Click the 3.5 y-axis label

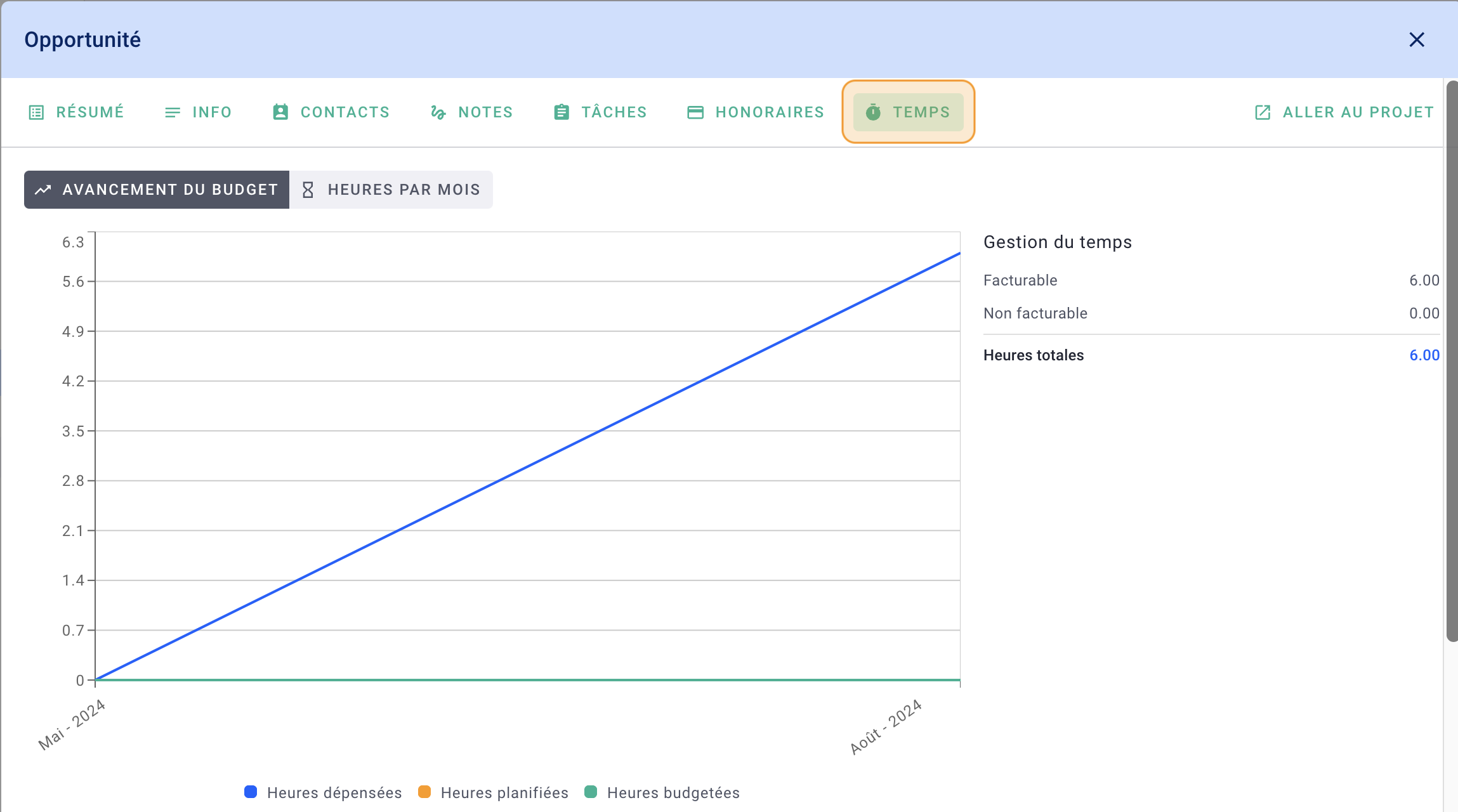[73, 431]
